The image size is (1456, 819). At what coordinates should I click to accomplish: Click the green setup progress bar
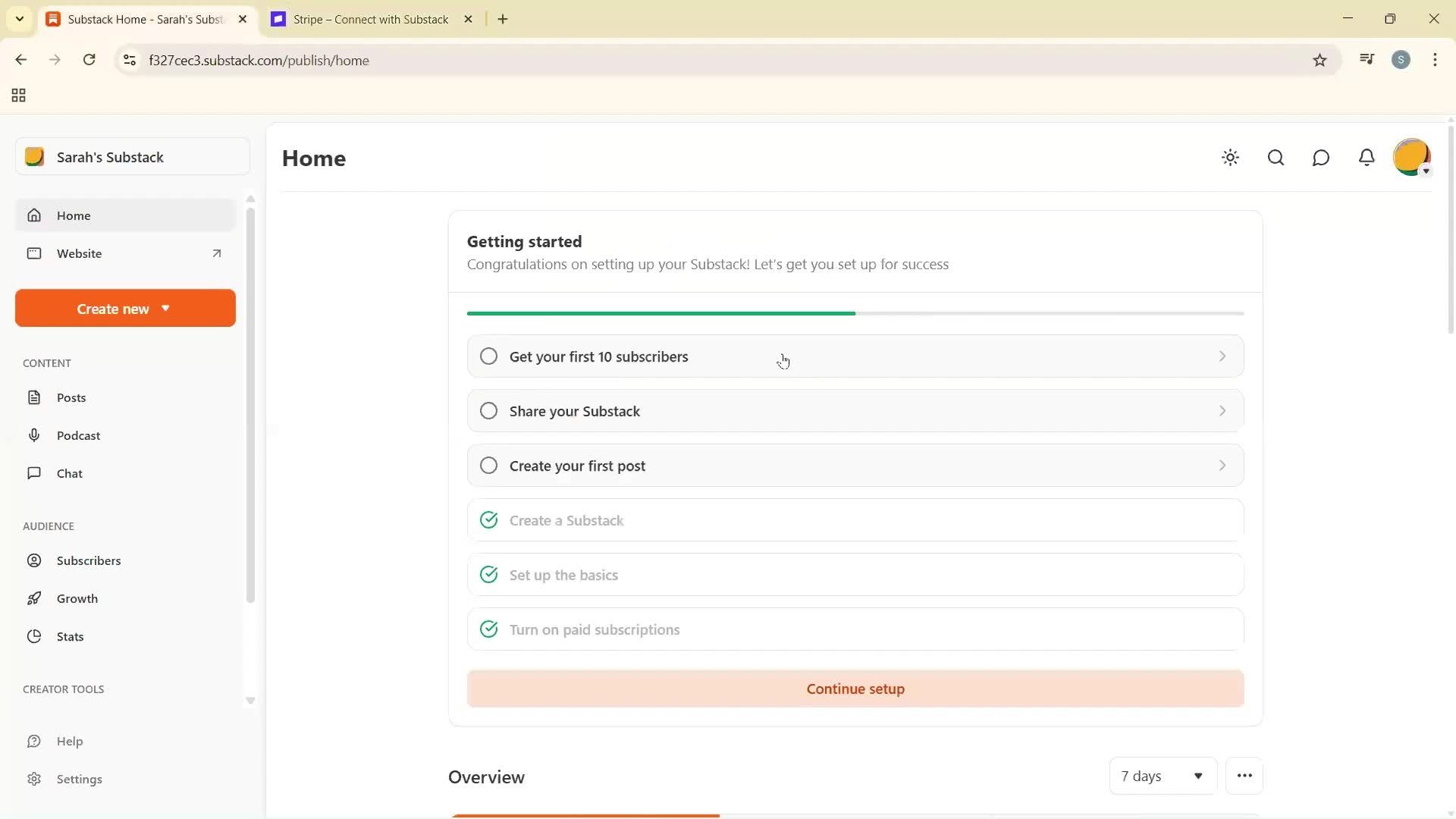coord(661,313)
